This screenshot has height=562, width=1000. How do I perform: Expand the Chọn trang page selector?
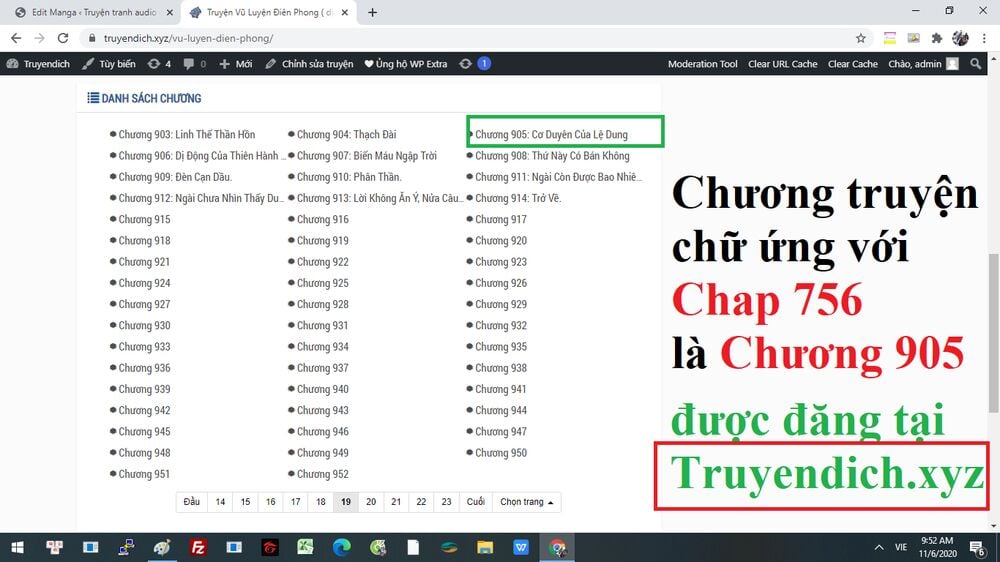click(x=529, y=502)
